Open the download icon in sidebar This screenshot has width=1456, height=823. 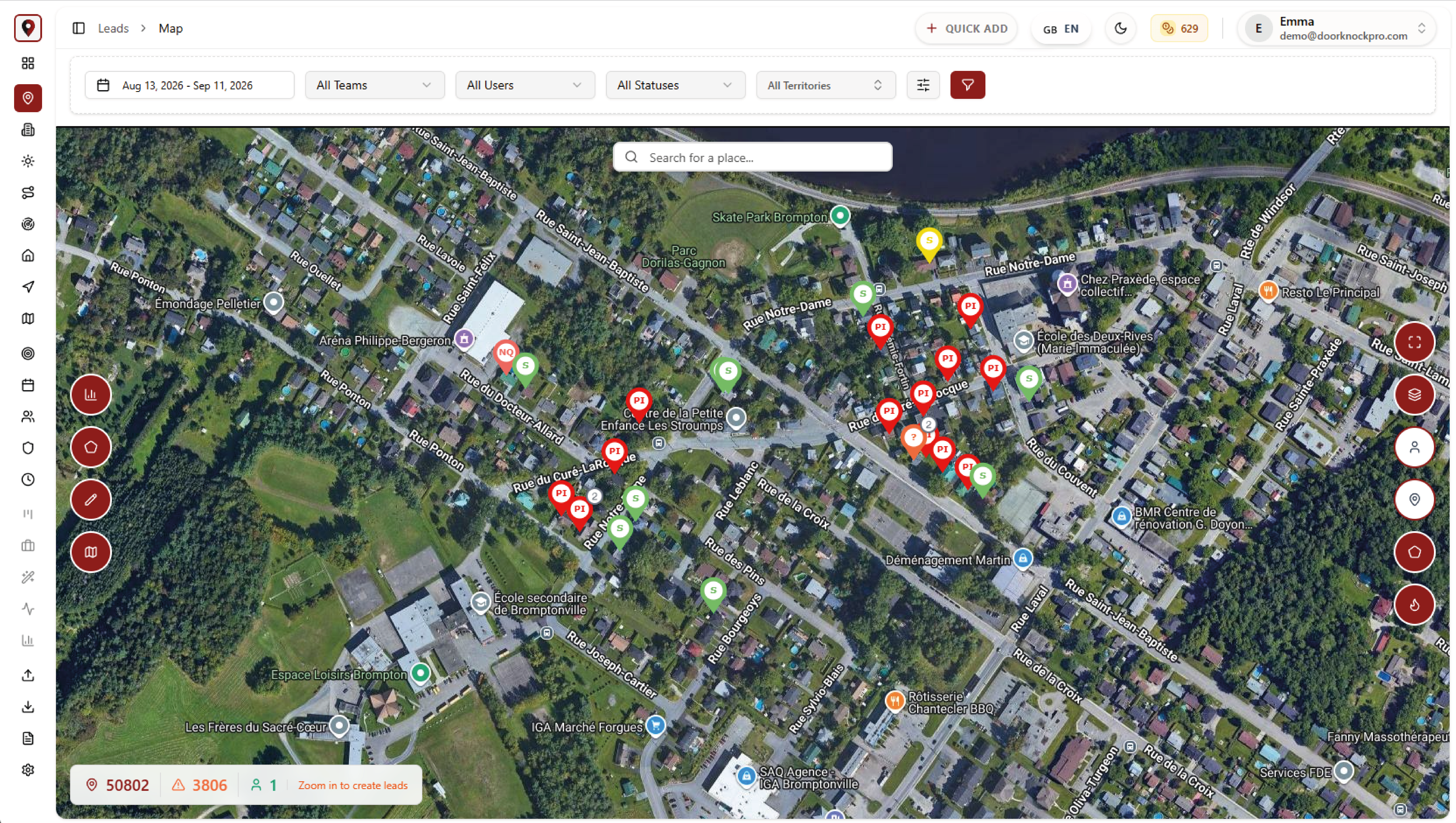(28, 707)
